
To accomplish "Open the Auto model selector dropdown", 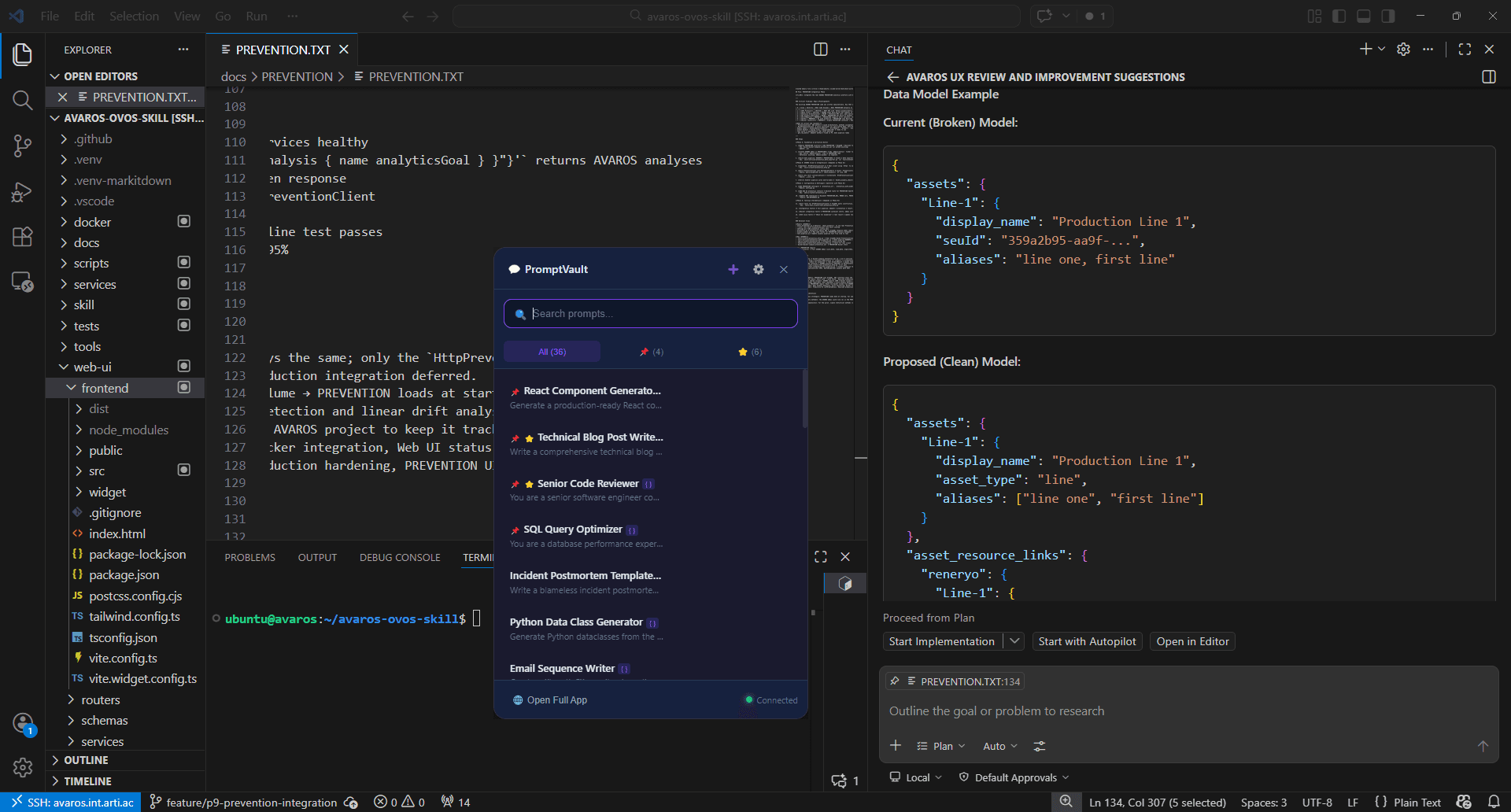I will (999, 746).
